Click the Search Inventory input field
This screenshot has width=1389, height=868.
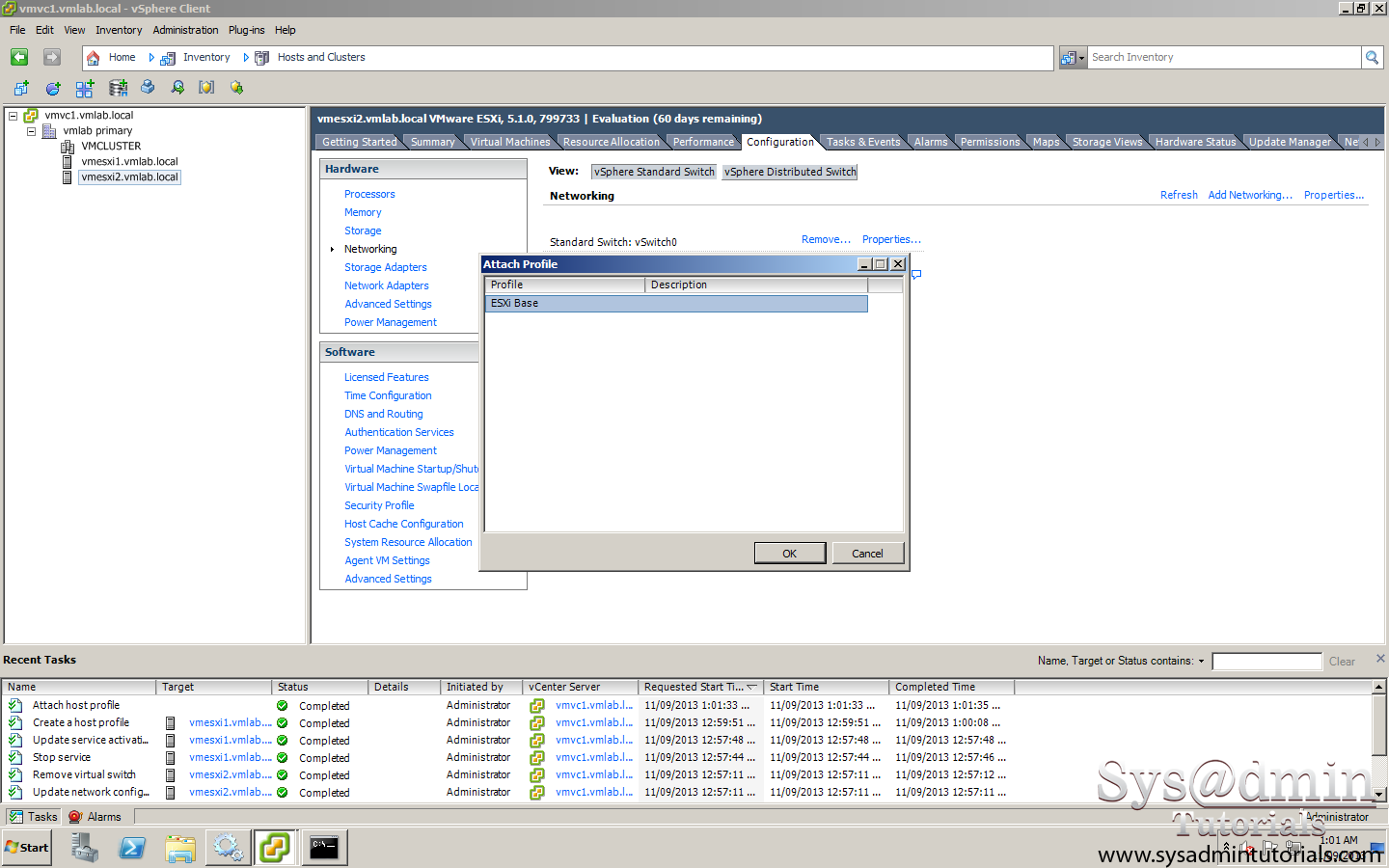pyautogui.click(x=1223, y=58)
